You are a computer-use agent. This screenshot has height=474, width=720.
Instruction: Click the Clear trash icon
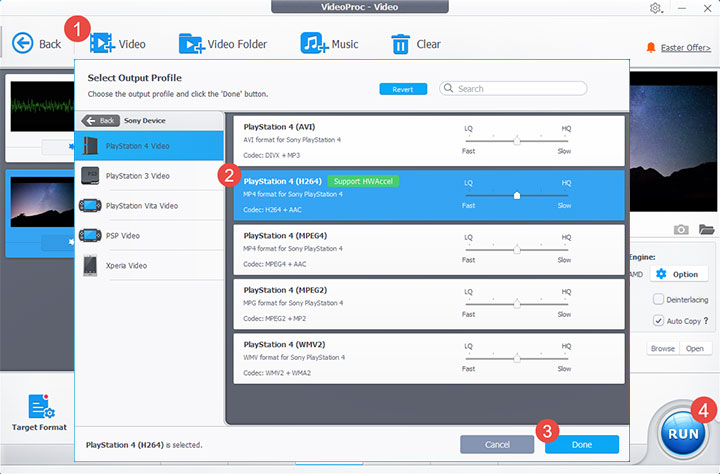[400, 45]
